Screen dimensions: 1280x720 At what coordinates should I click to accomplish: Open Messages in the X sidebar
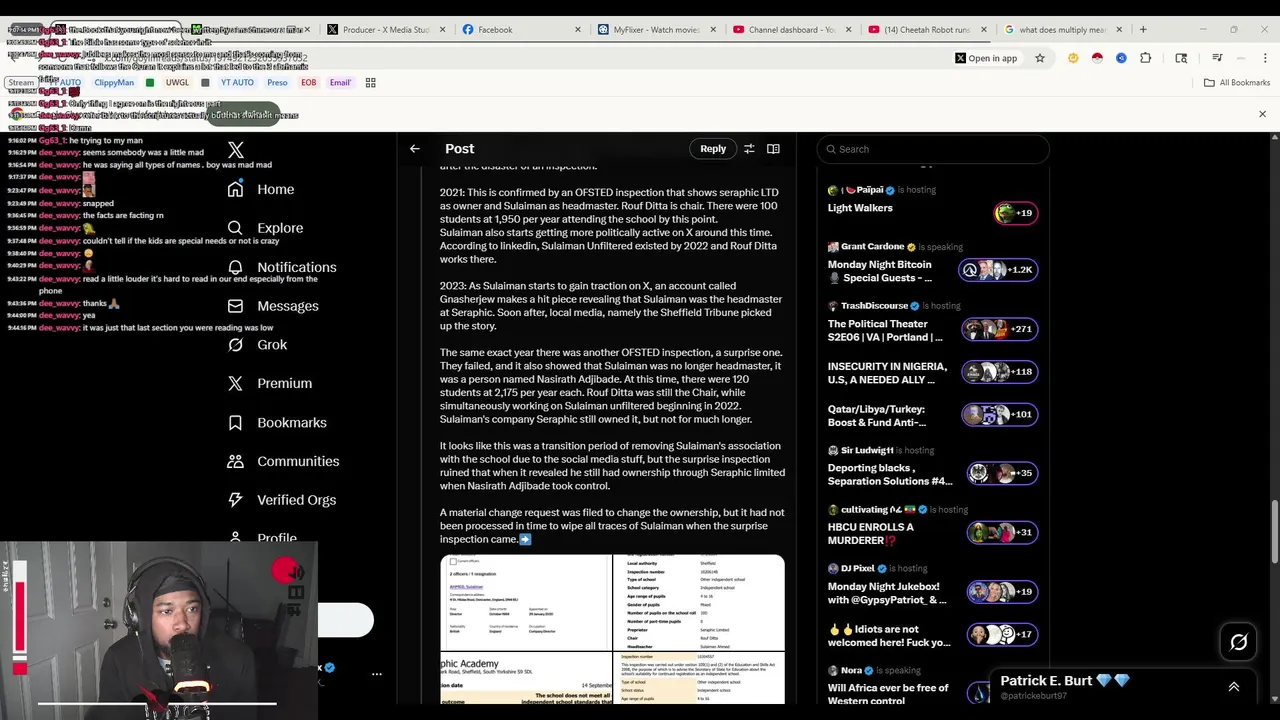click(x=273, y=306)
